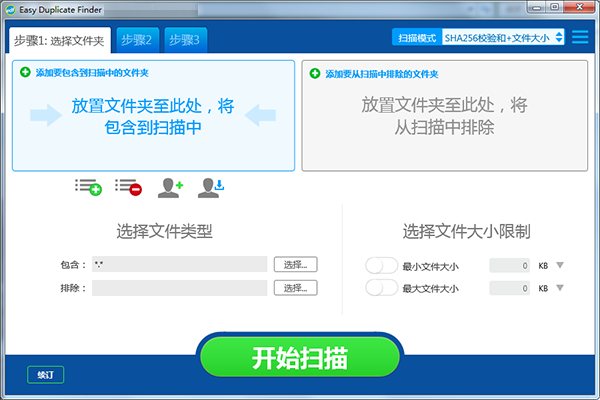Screen dimensions: 600x400
Task: Start scan with the 开始扫描 button
Action: click(300, 357)
